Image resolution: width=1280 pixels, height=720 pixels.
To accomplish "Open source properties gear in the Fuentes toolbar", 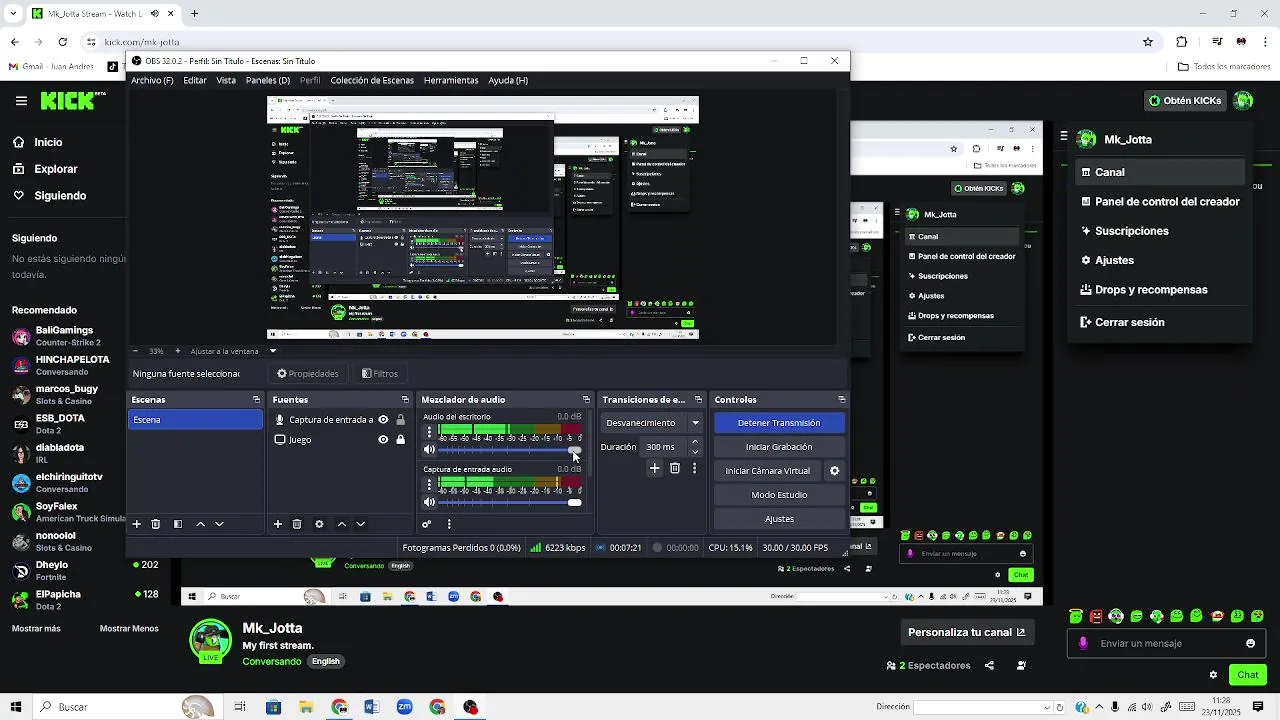I will 319,524.
